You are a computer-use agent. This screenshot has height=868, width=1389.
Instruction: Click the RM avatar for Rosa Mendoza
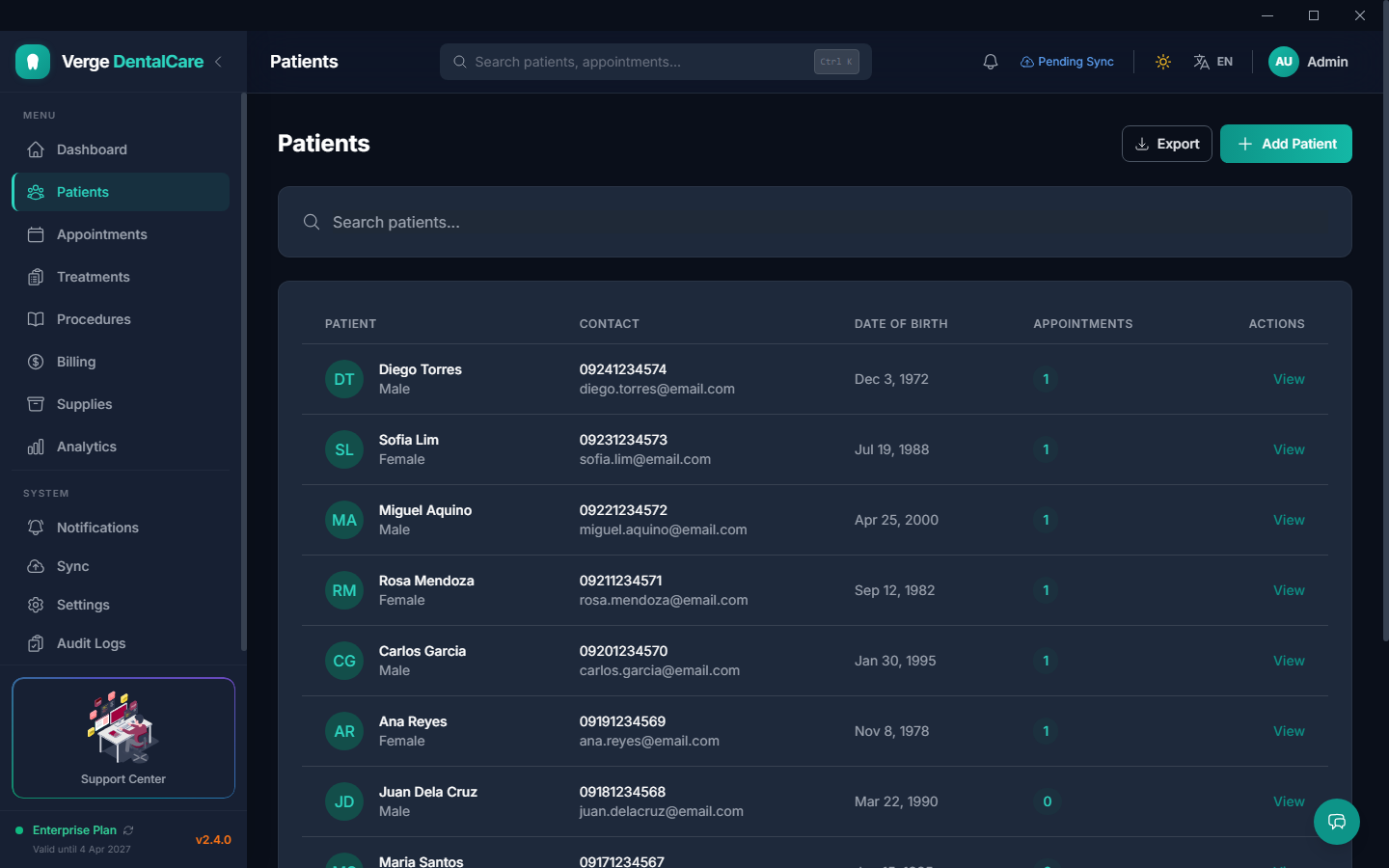click(x=344, y=590)
